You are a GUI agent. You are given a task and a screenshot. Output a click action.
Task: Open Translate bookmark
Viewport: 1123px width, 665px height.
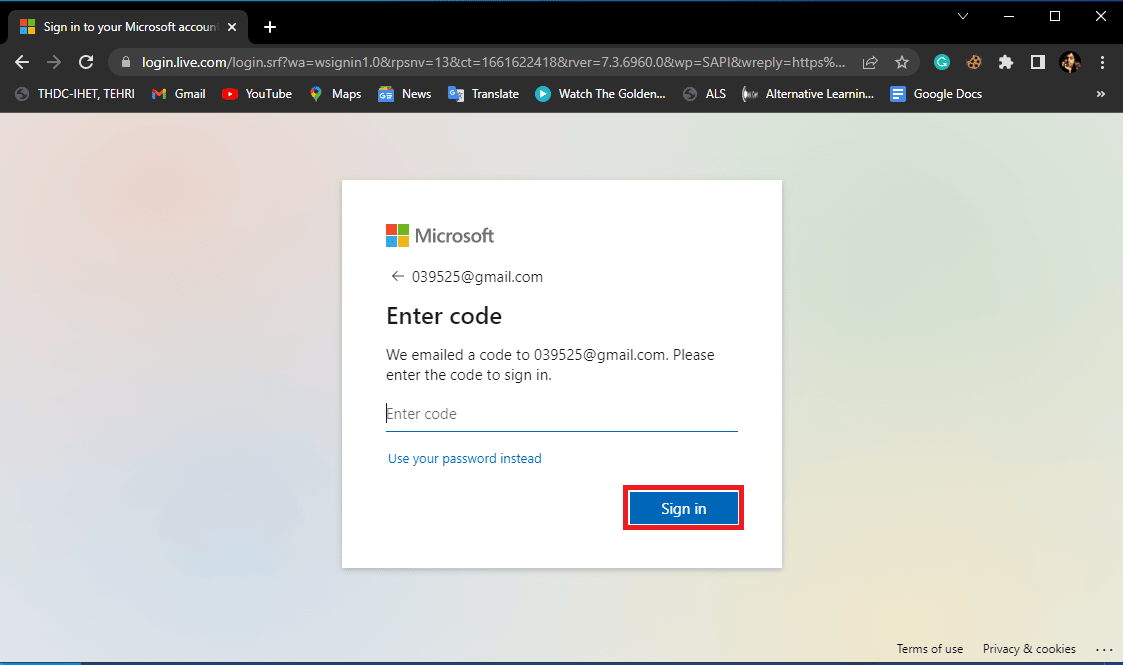tap(483, 94)
